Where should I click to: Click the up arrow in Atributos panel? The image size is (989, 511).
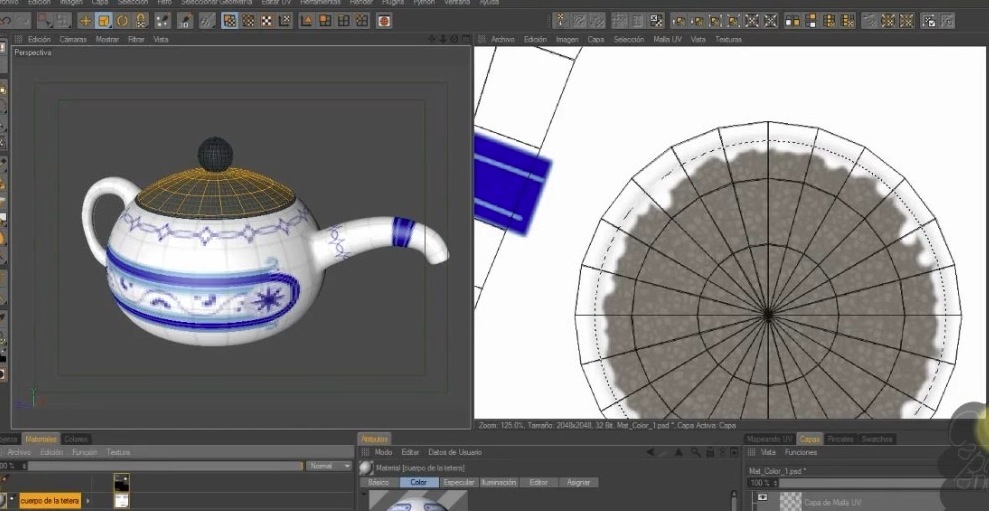(679, 452)
